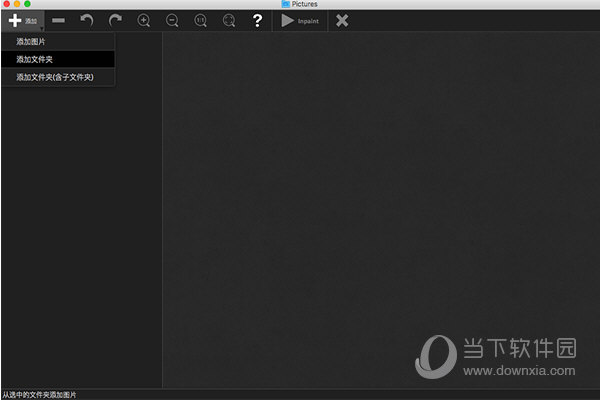Minimize the window using the yellow button

[17, 4]
